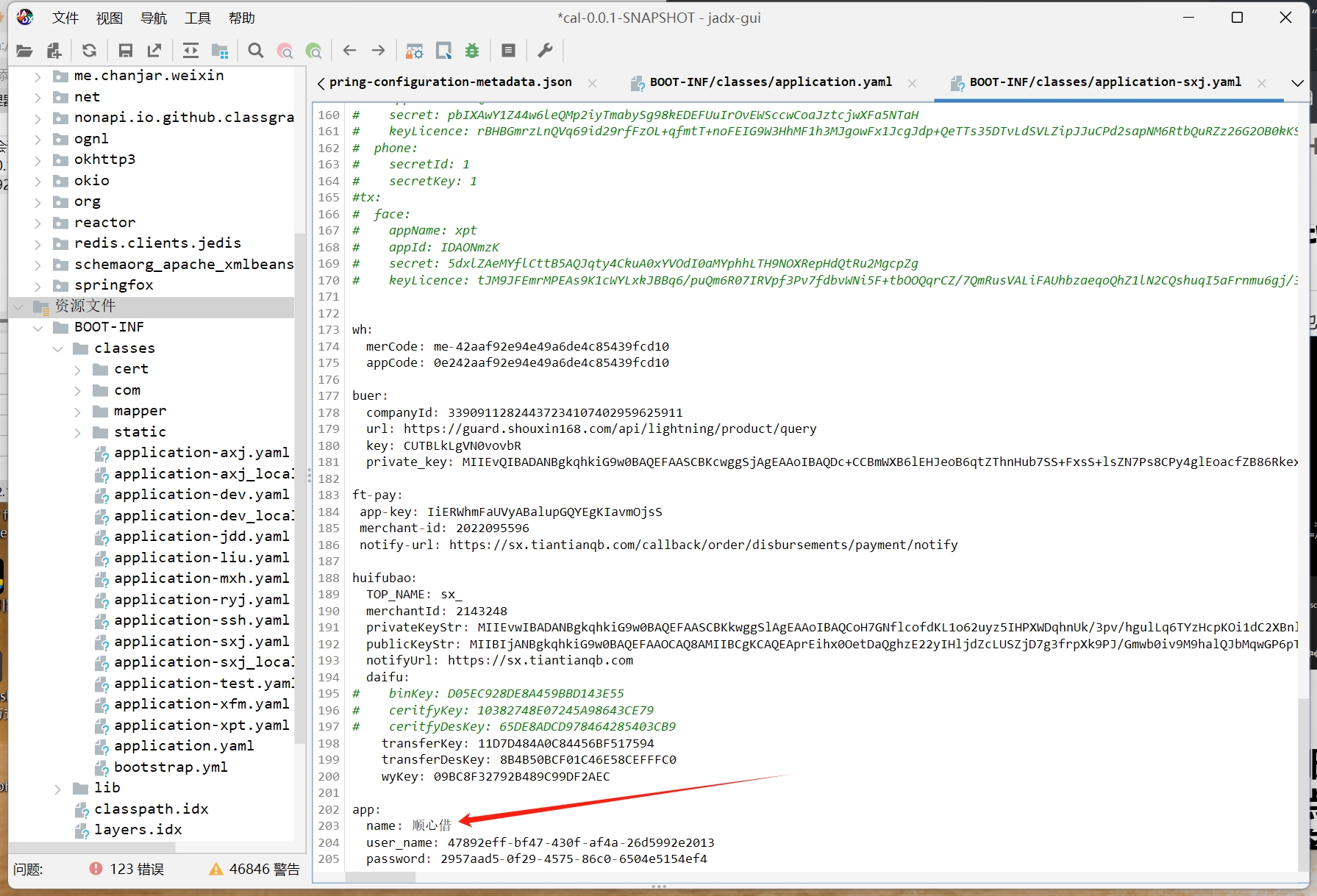Click the 46846 警告 status indicator

point(254,869)
